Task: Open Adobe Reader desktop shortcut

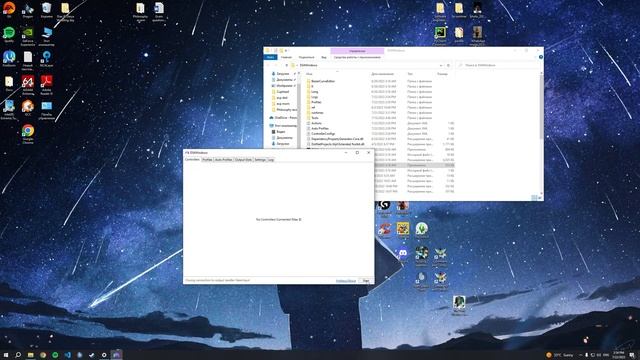Action: (x=46, y=85)
